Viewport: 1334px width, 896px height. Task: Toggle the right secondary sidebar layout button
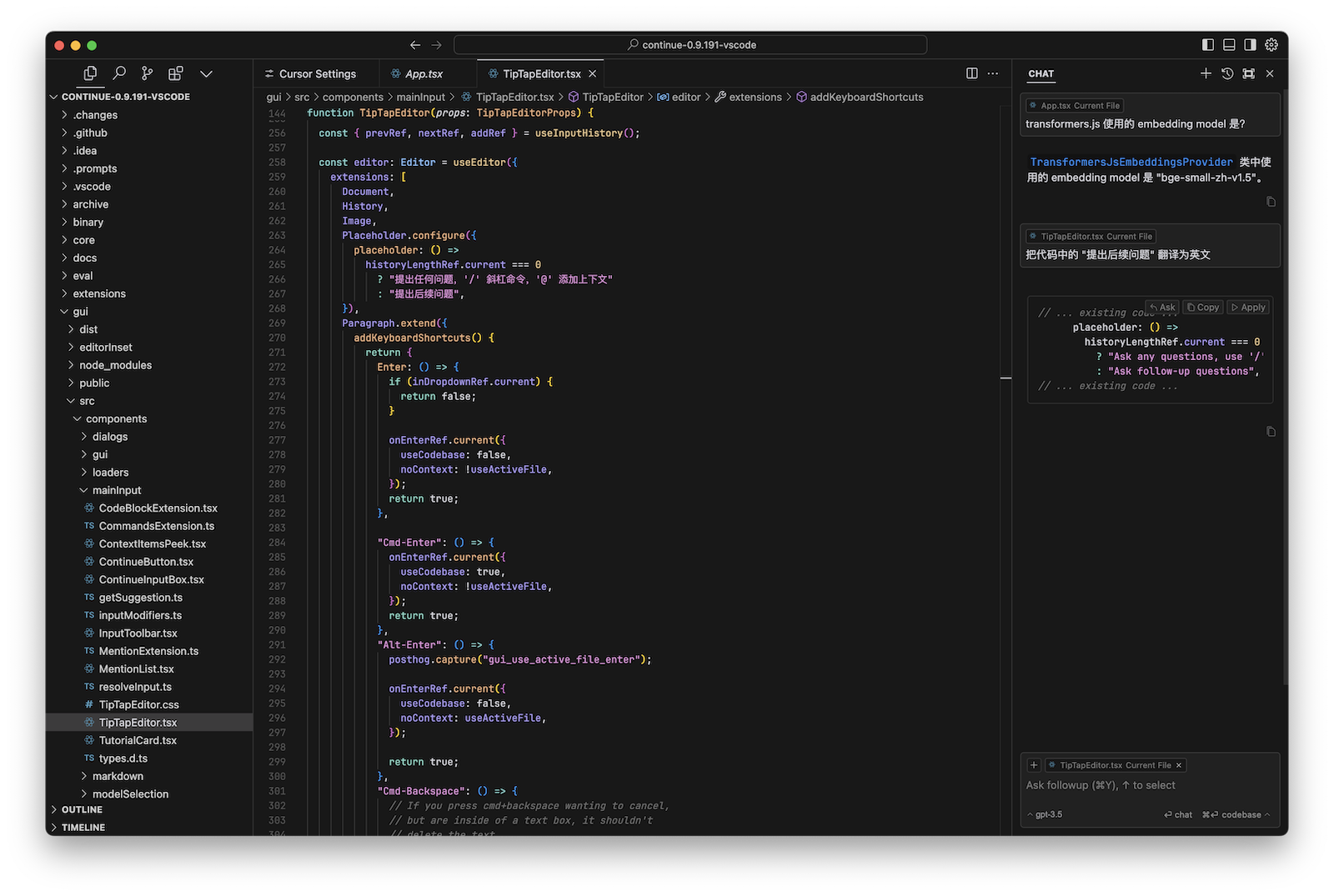[1250, 45]
